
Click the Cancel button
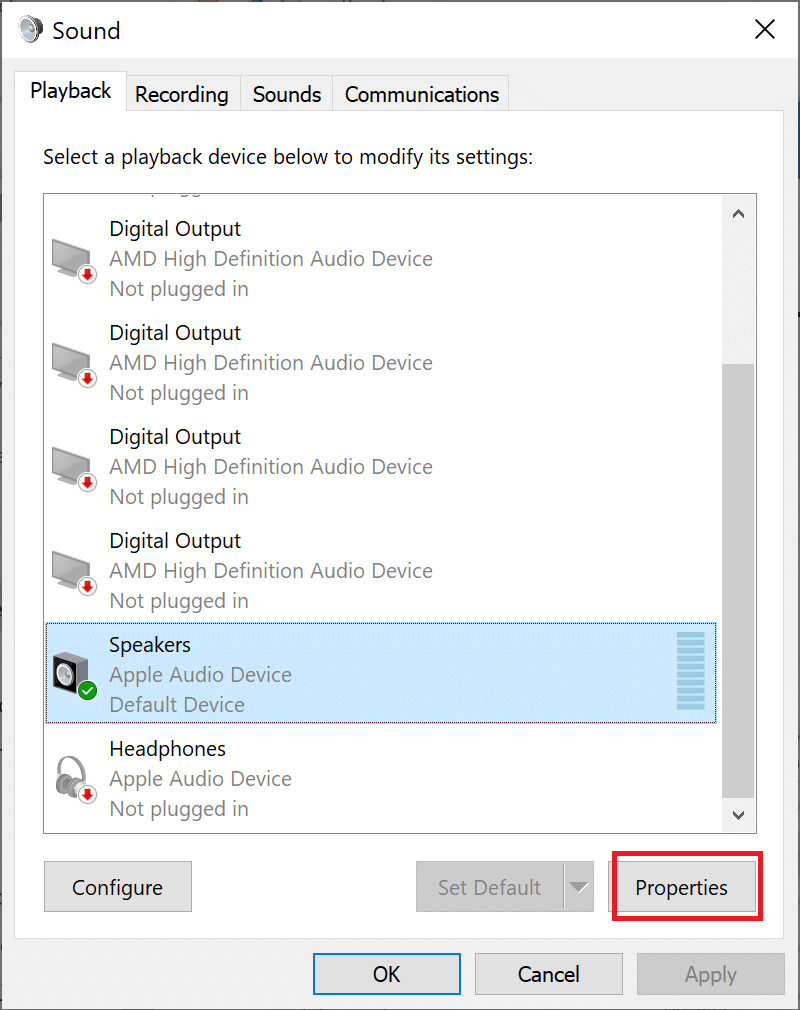(549, 974)
